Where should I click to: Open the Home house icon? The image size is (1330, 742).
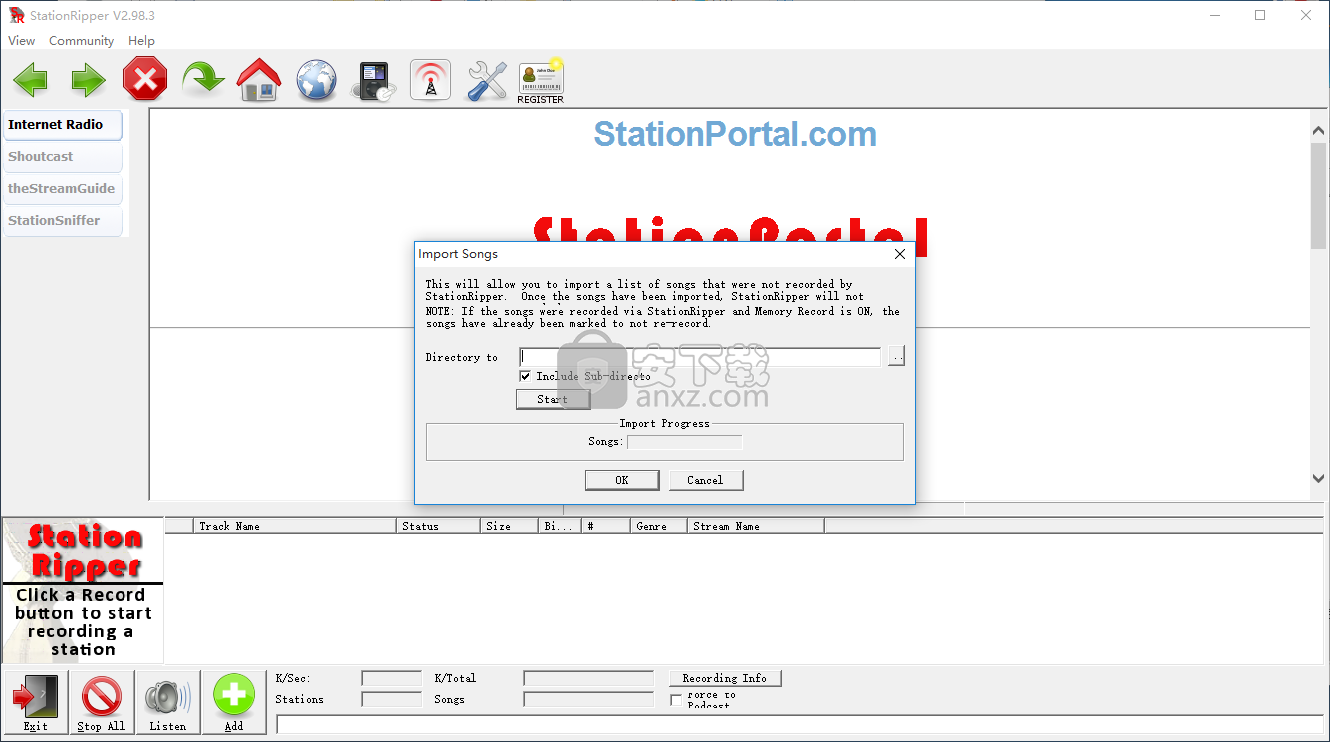[259, 79]
